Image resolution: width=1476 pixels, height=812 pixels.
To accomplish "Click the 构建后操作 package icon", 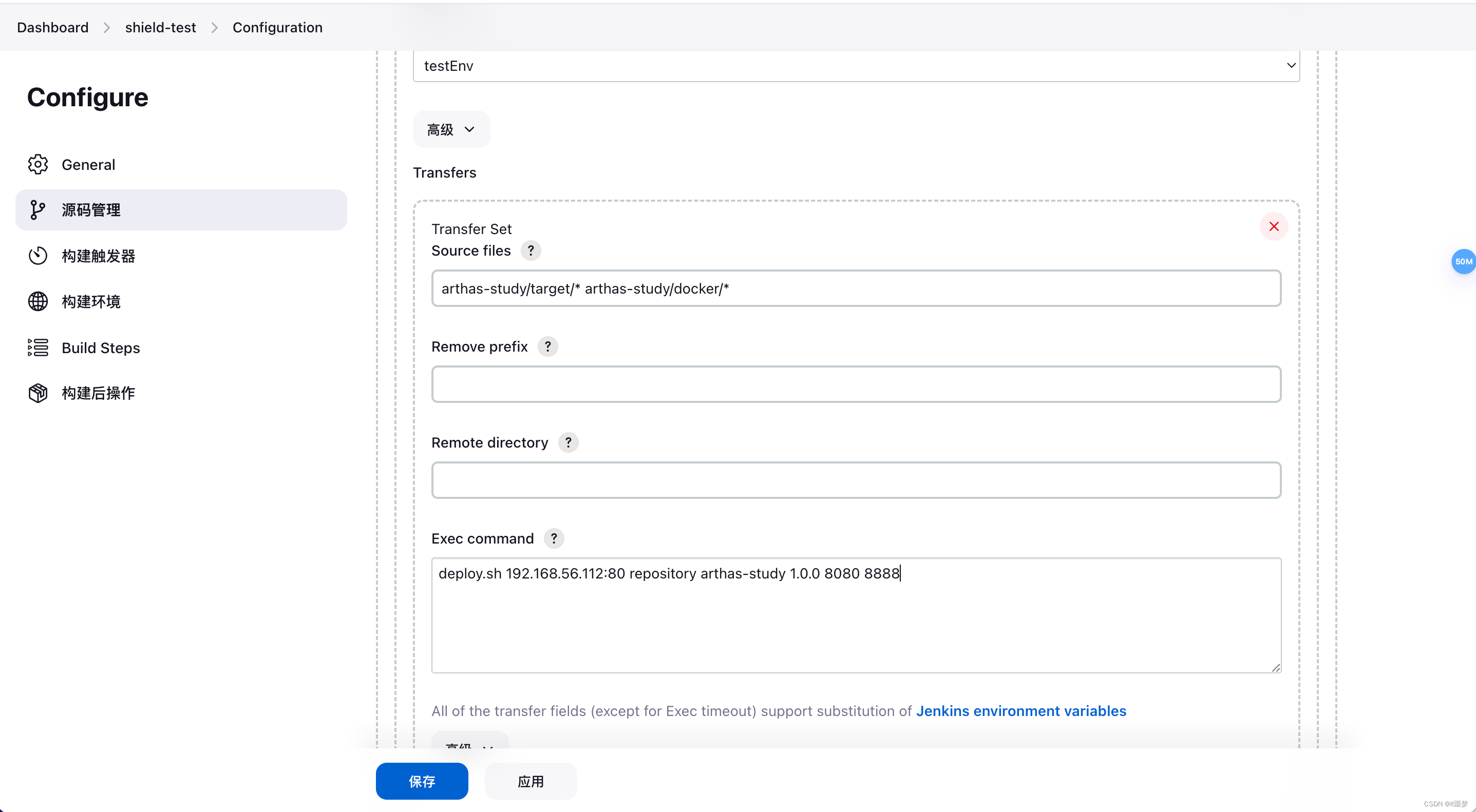I will [x=38, y=393].
